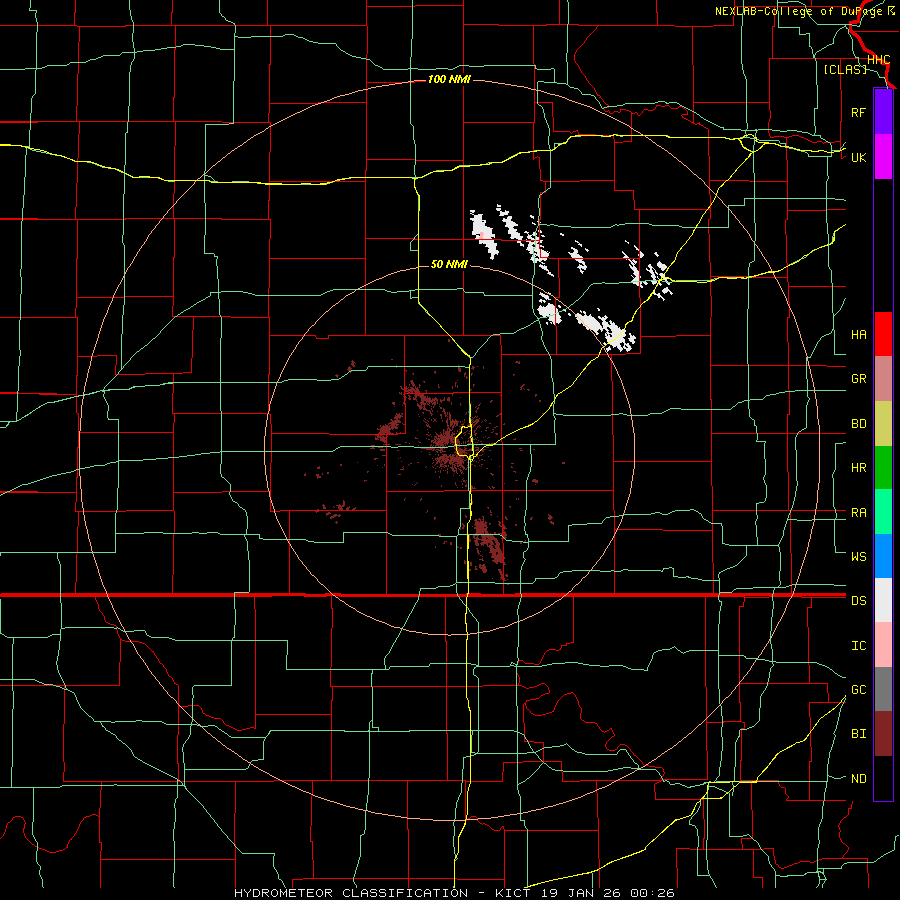
Task: Click the RA legend label
Action: click(858, 513)
